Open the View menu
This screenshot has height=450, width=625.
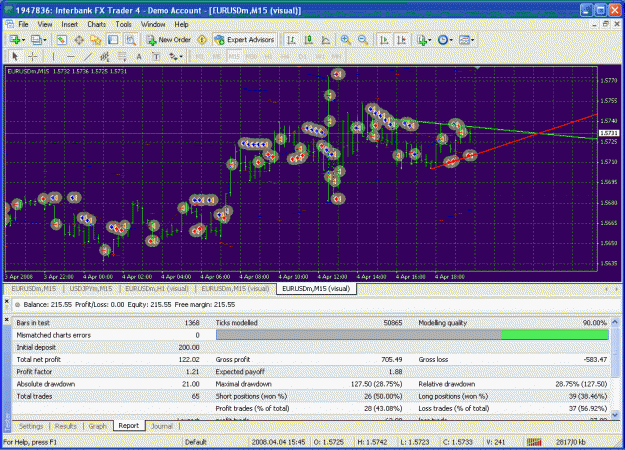click(45, 24)
